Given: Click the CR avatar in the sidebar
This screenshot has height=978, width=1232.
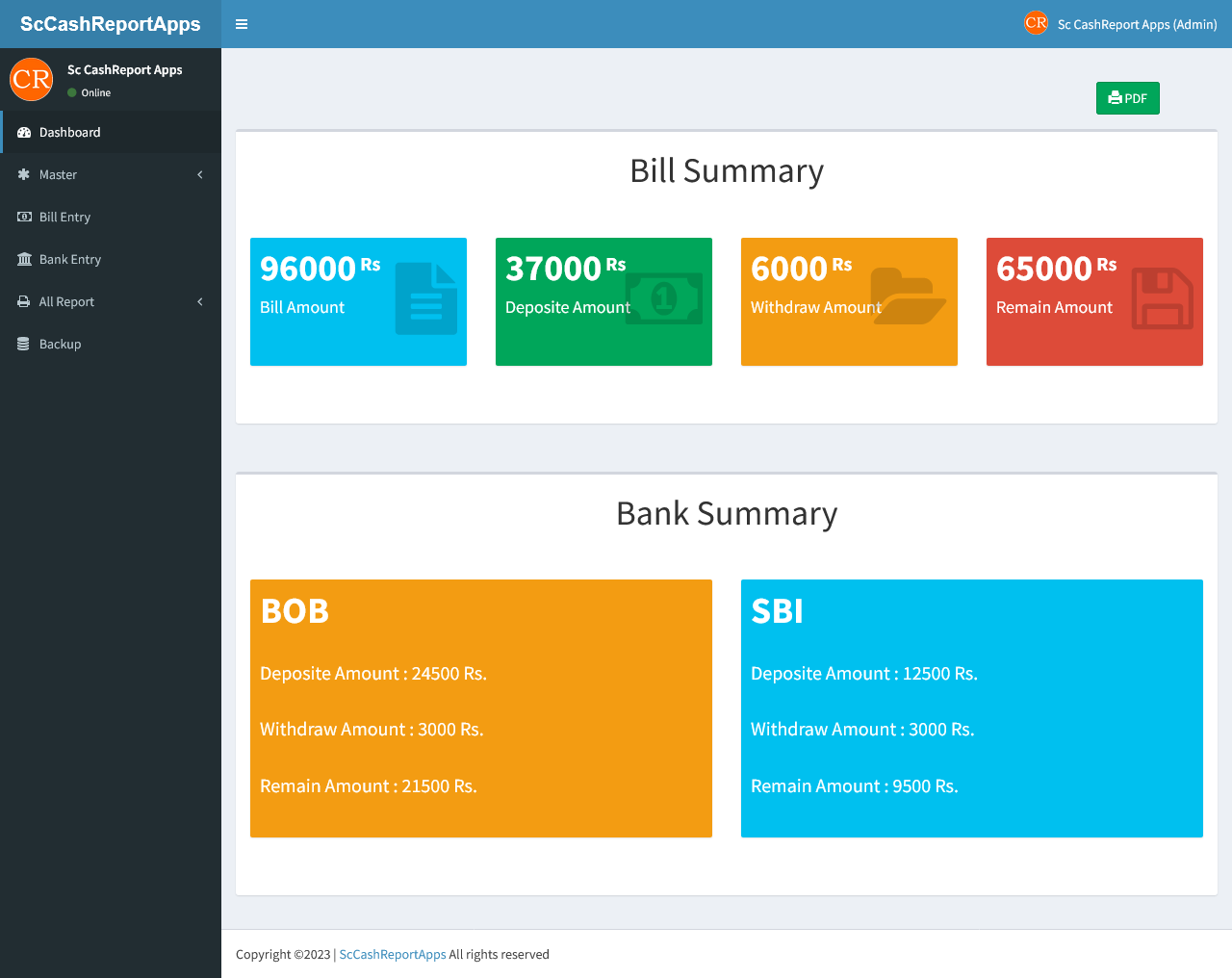Looking at the screenshot, I should pos(31,79).
